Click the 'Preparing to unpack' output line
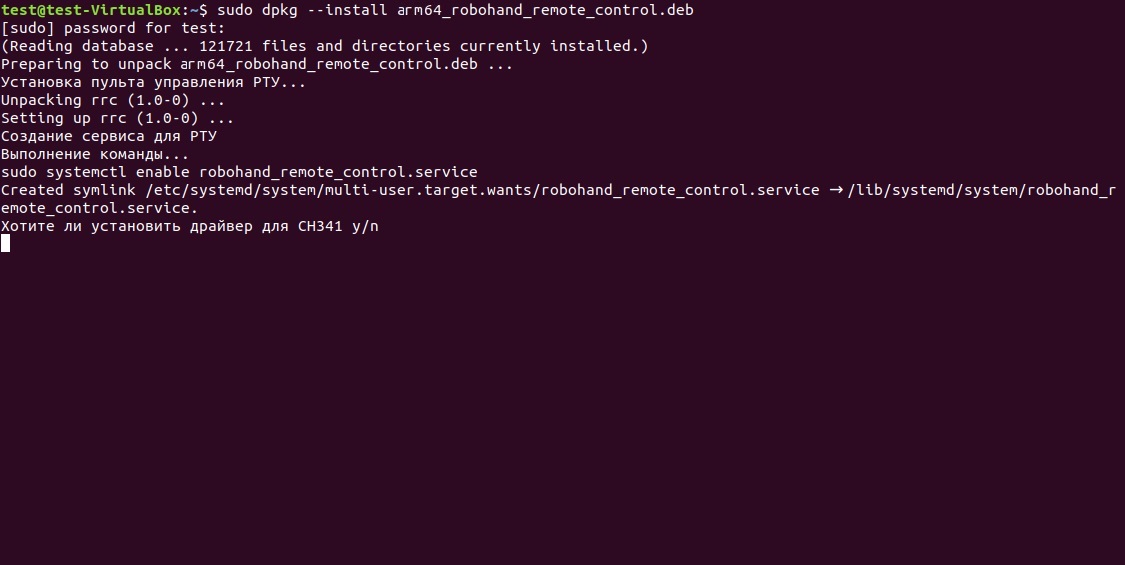The width and height of the screenshot is (1125, 565). pyautogui.click(x=257, y=64)
